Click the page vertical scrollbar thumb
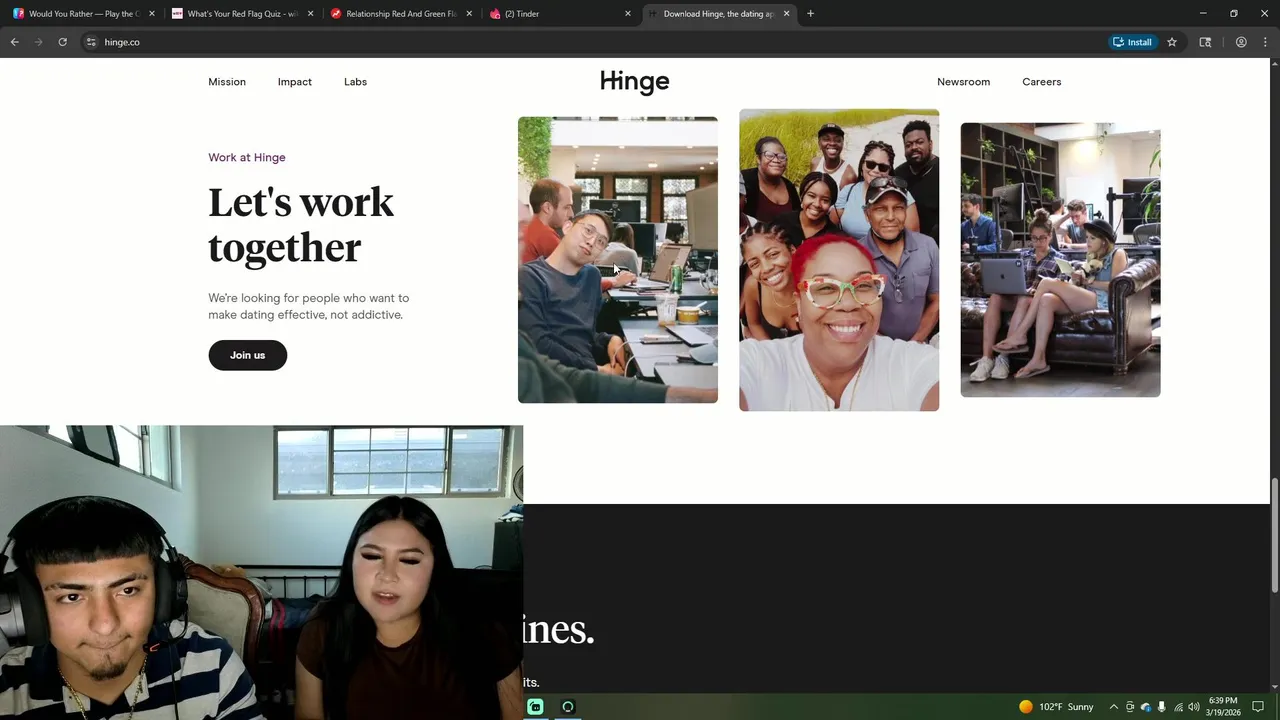Viewport: 1280px width, 720px height. (x=1274, y=536)
